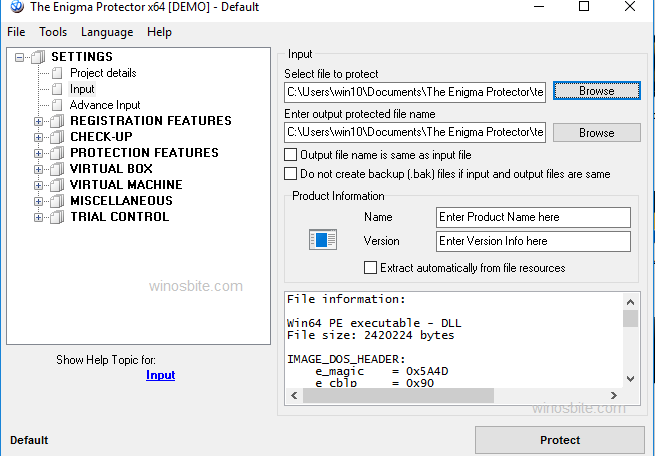Click 'File size: 2420224 bytes' text
This screenshot has width=655, height=456.
click(371, 335)
